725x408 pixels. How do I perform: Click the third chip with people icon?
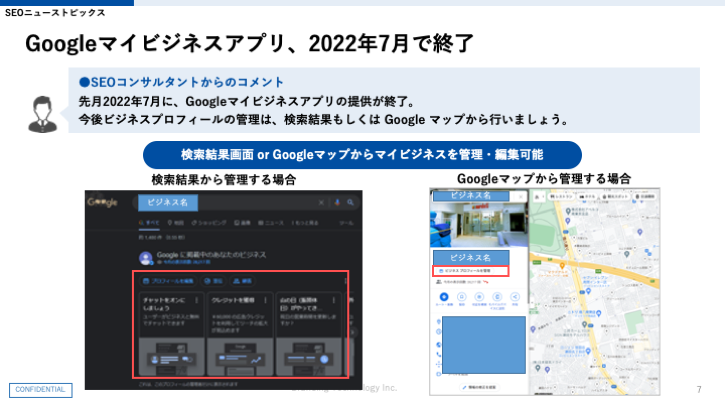point(243,281)
